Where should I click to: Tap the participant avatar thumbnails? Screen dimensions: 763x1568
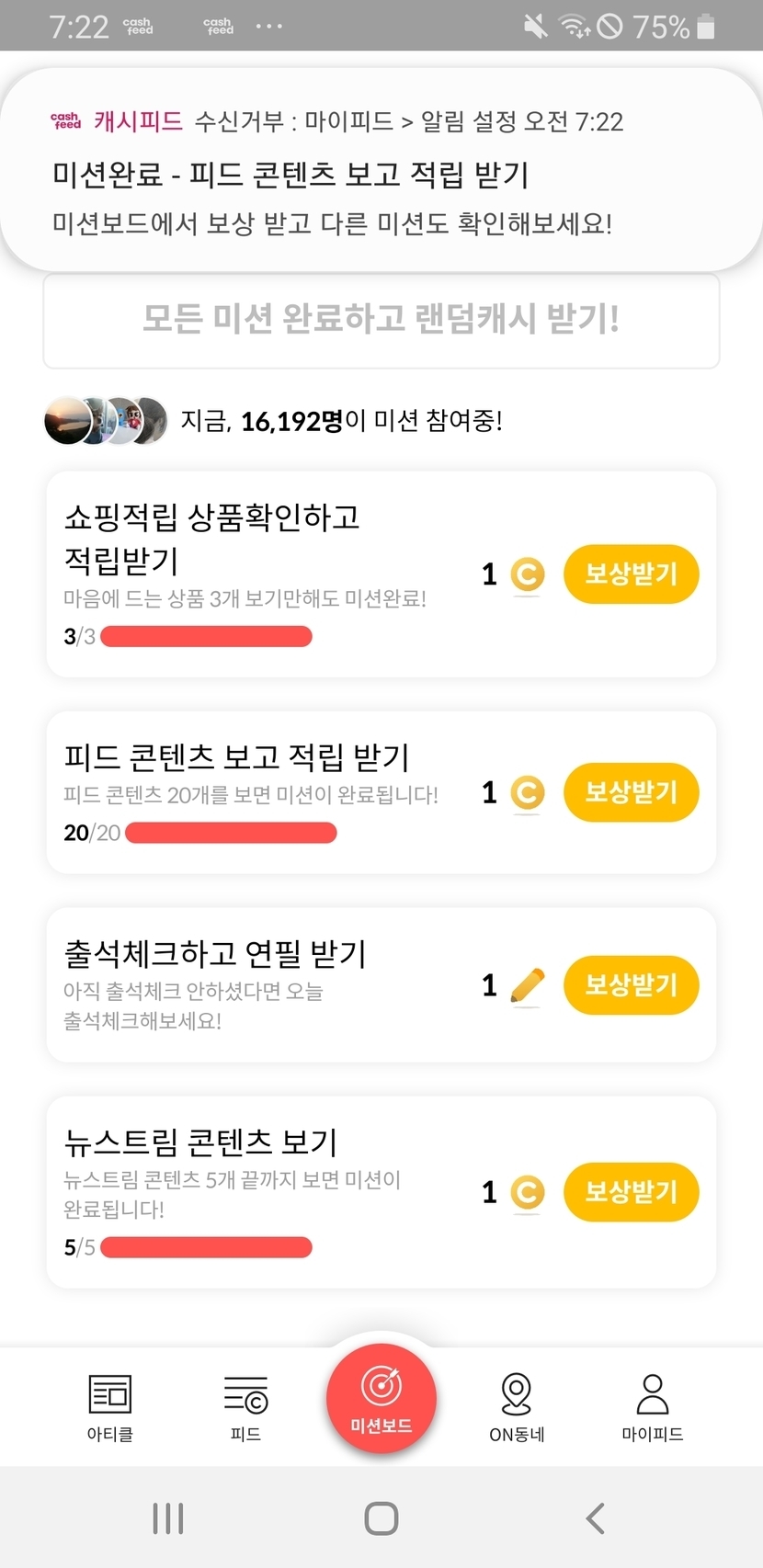tap(106, 421)
